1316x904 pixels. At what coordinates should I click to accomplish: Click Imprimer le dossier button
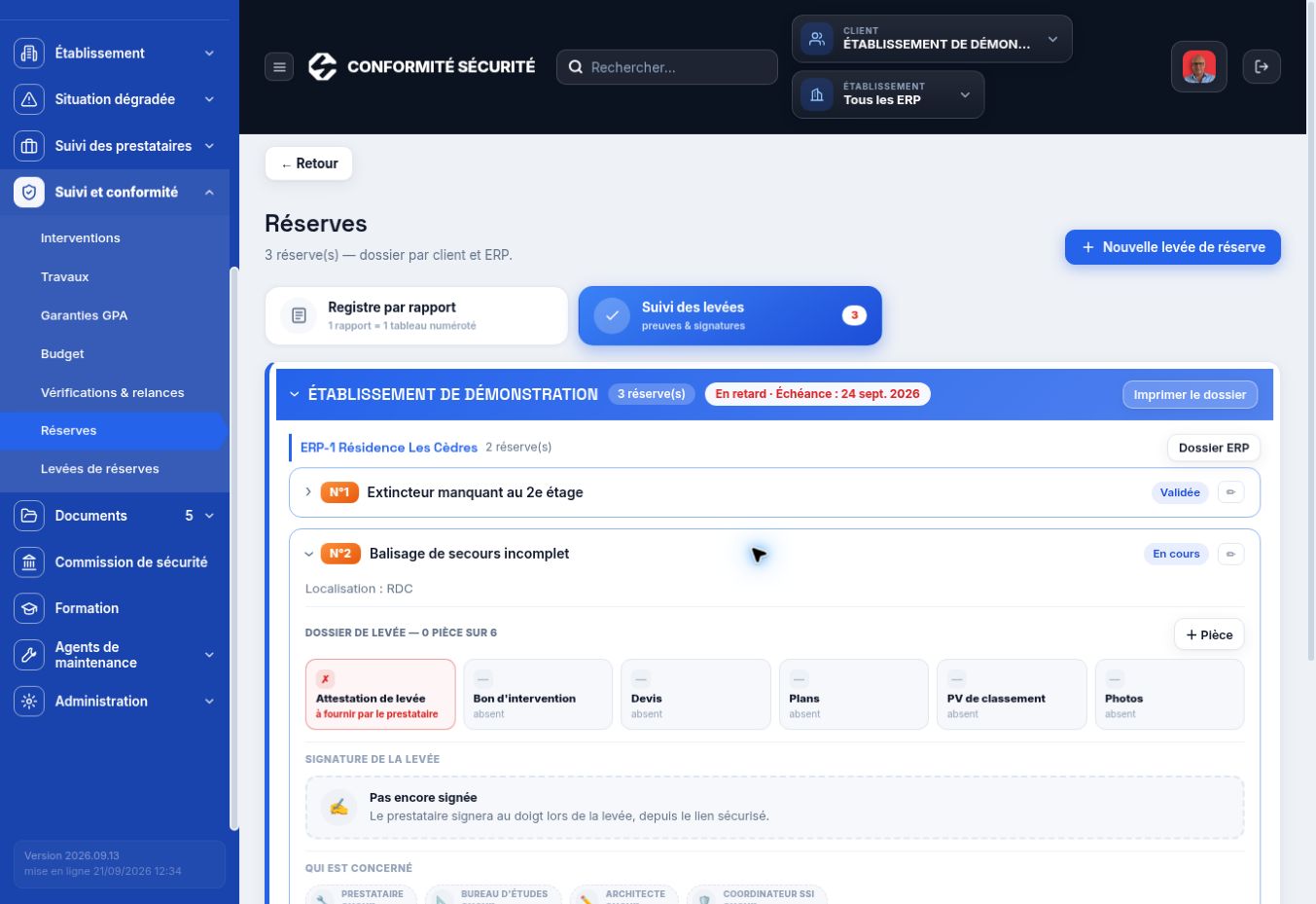(1190, 395)
